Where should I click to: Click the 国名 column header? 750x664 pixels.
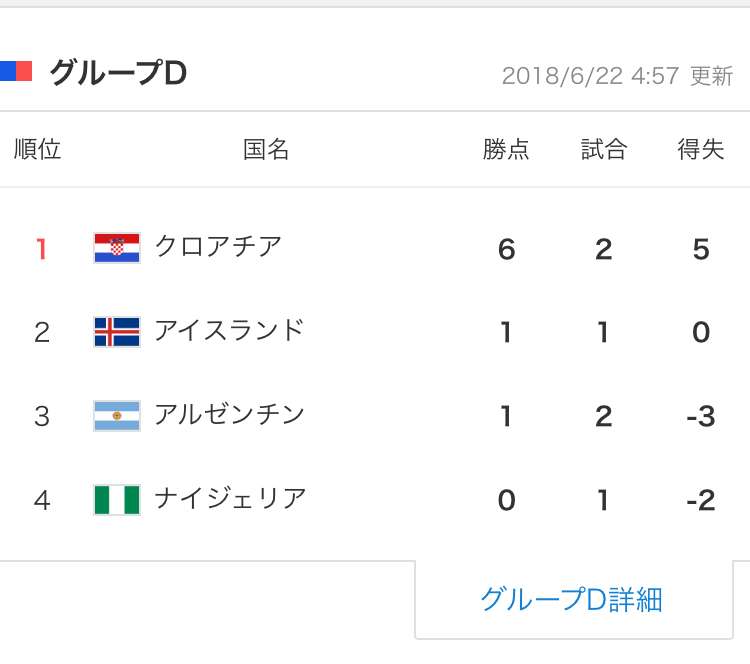[x=266, y=149]
